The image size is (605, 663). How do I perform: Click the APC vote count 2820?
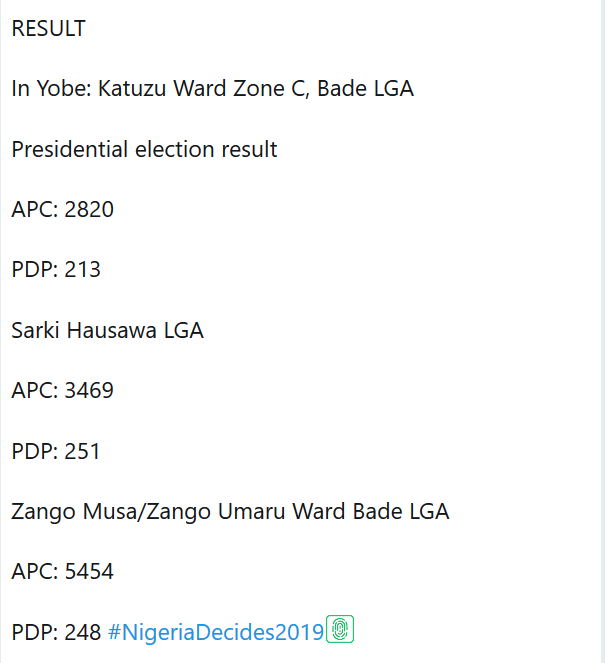point(89,210)
